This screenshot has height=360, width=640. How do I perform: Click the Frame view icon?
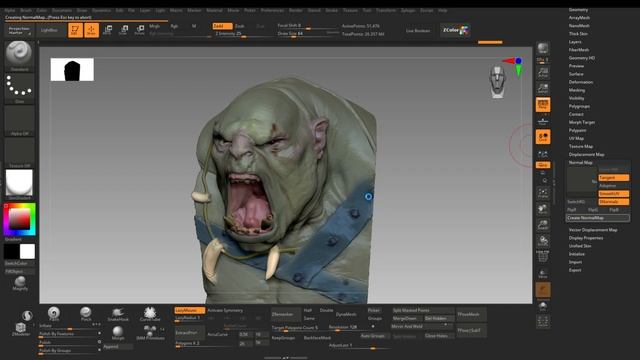tap(543, 193)
